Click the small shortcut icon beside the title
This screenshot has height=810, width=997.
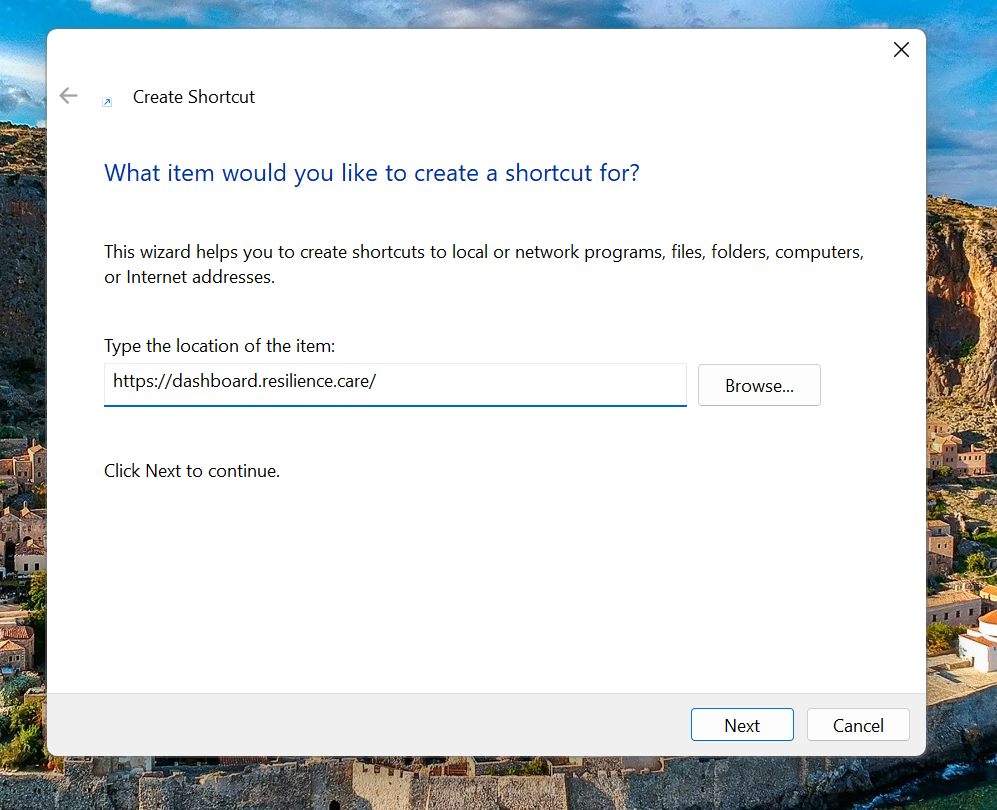[108, 101]
